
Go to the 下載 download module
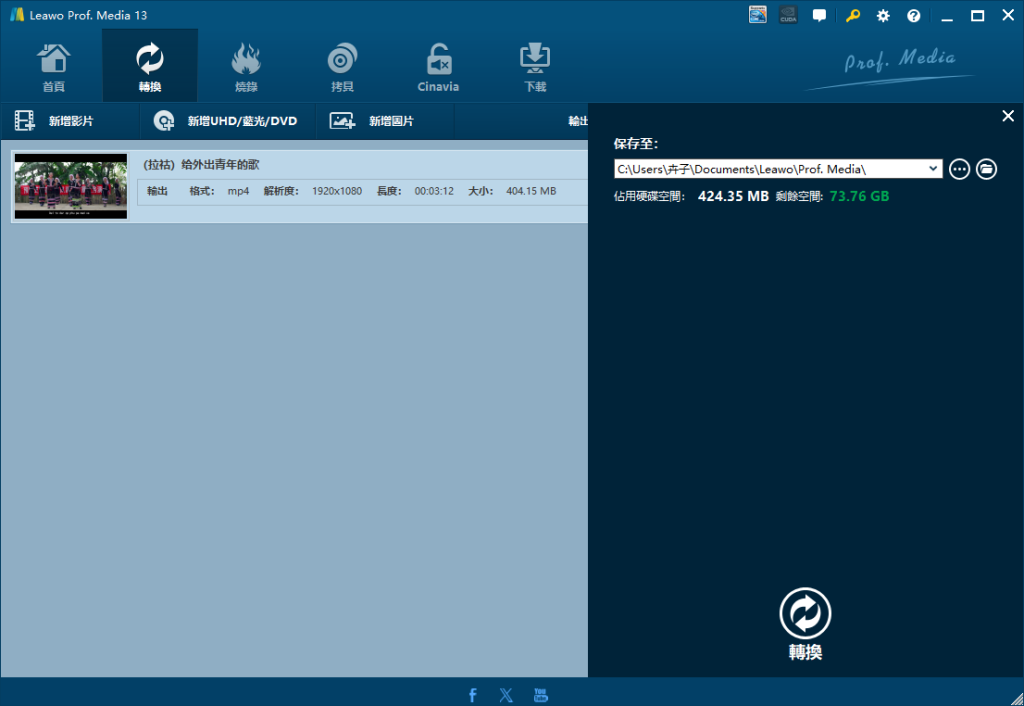(x=535, y=66)
